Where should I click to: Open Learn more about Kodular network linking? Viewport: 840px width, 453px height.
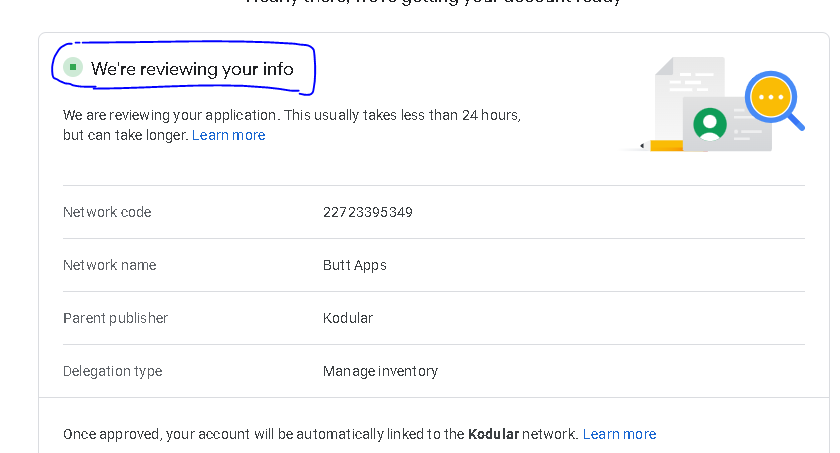(619, 434)
